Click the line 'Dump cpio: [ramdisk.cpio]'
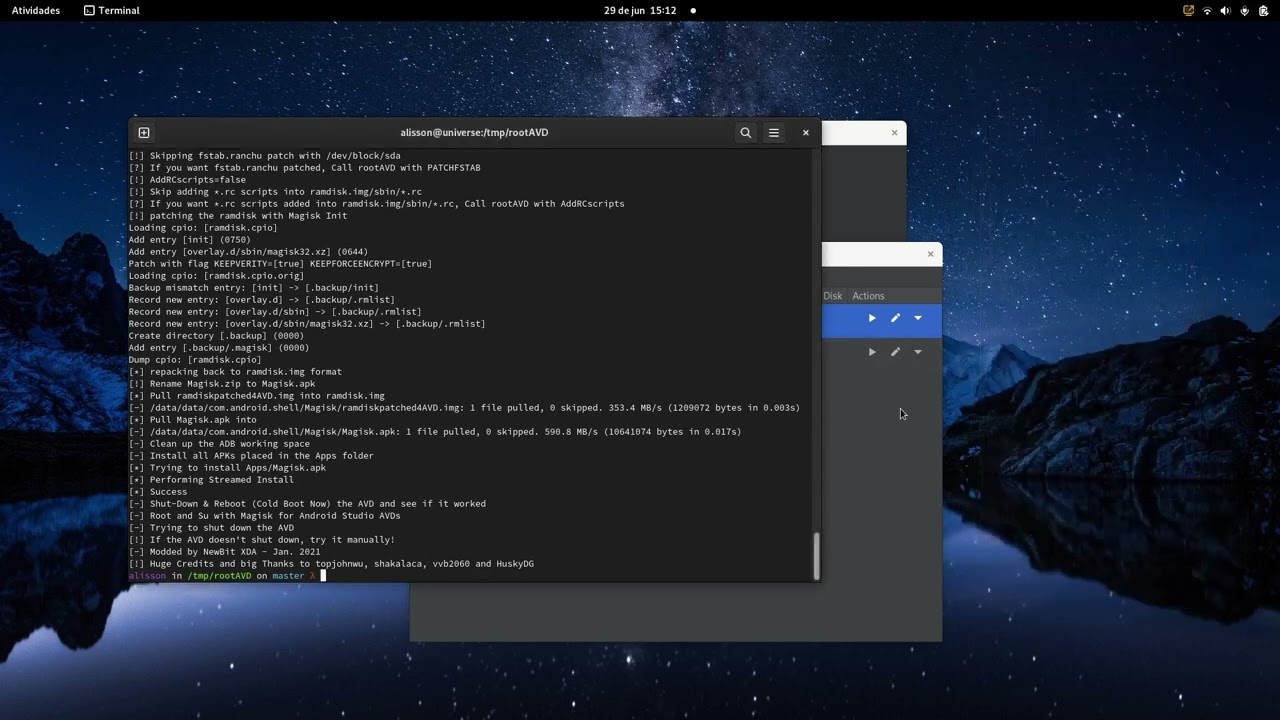 click(195, 360)
